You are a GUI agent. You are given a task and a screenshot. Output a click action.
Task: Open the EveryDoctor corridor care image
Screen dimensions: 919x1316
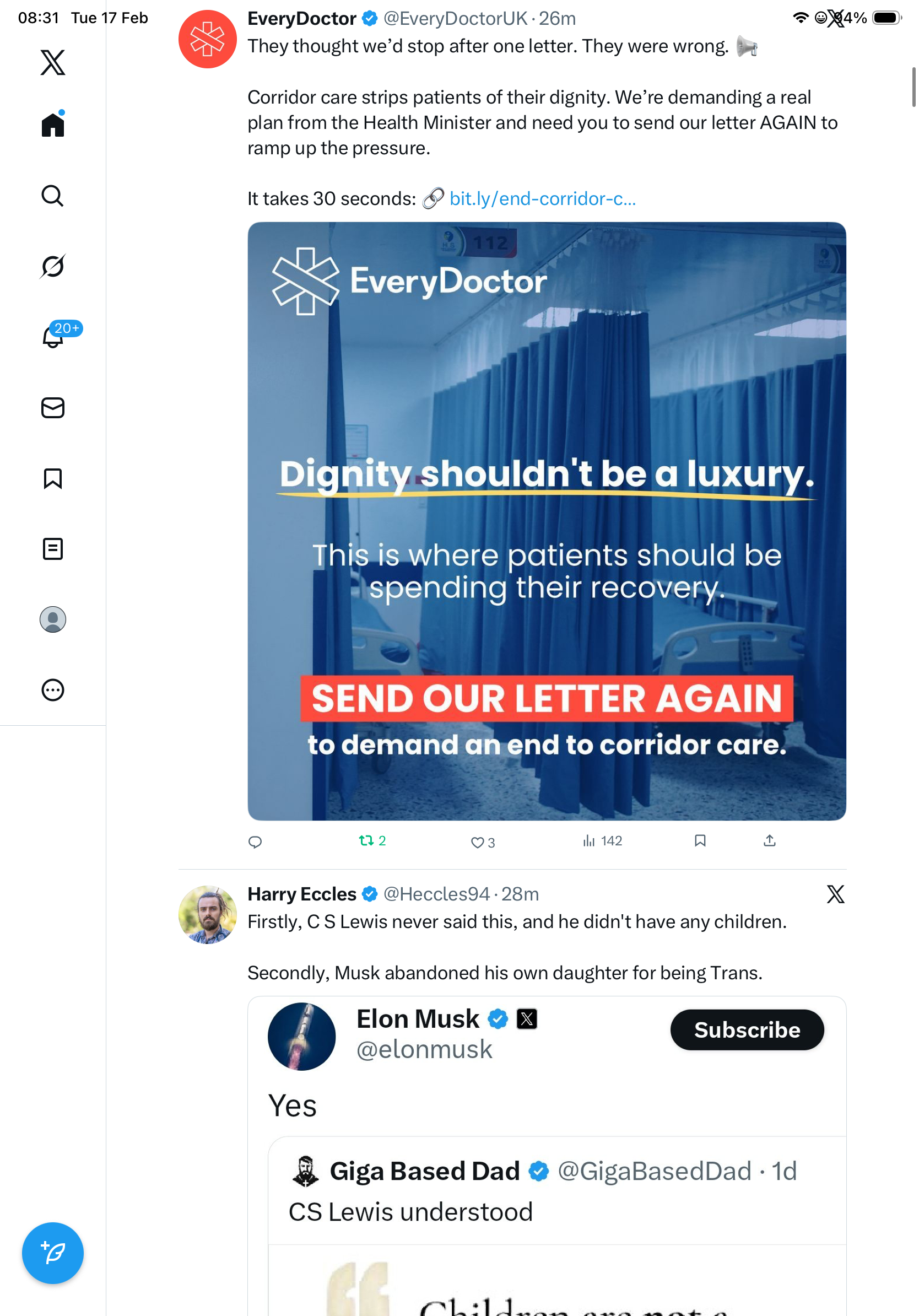click(x=547, y=521)
